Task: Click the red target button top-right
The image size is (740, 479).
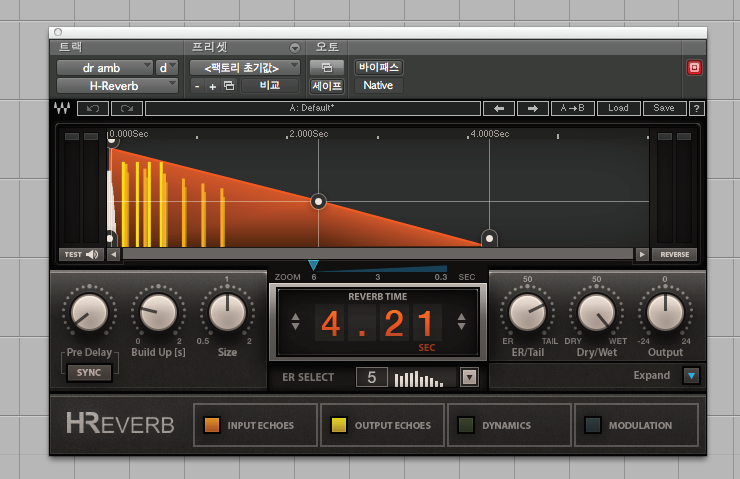Action: click(x=694, y=67)
